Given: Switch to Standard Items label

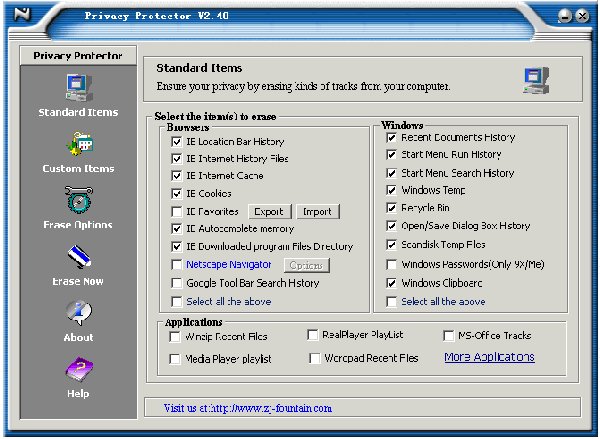Looking at the screenshot, I should coord(78,112).
